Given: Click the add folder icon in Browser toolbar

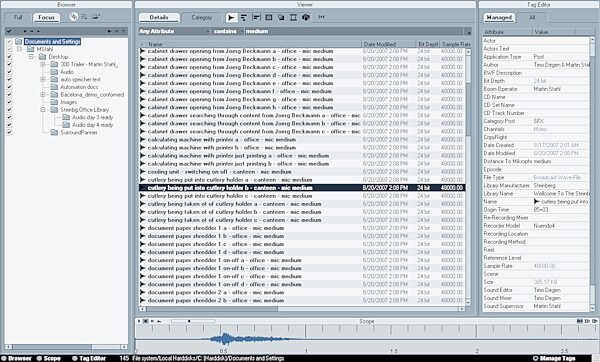Looking at the screenshot, I should 96,17.
